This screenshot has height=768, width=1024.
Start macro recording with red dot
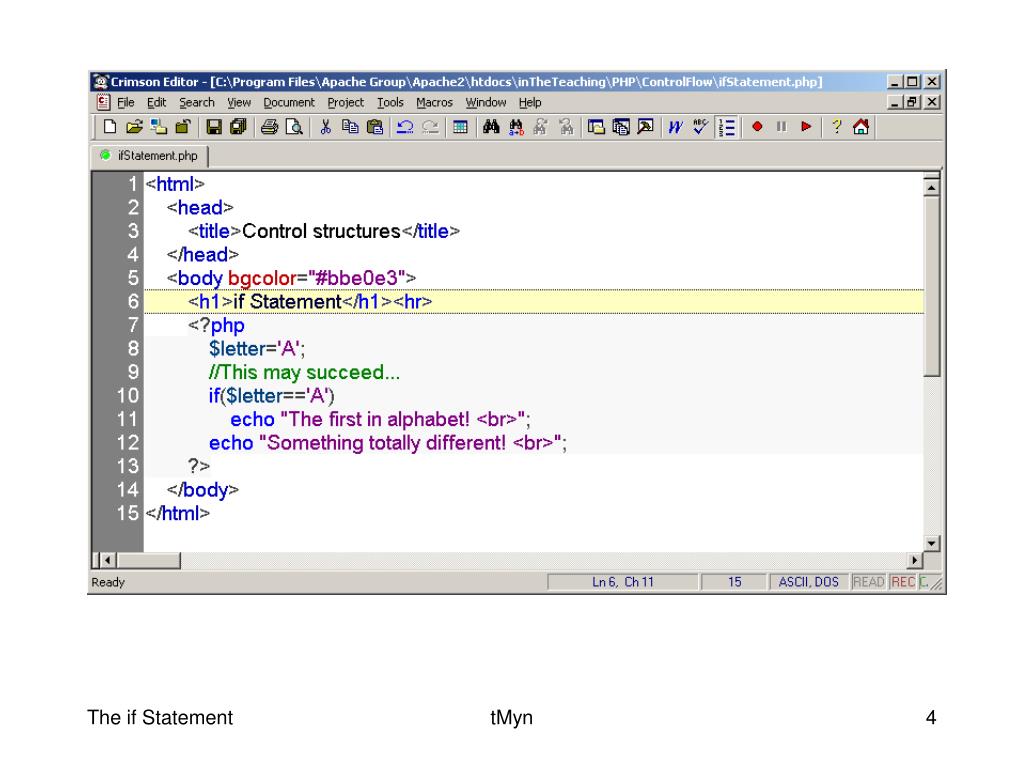[757, 127]
